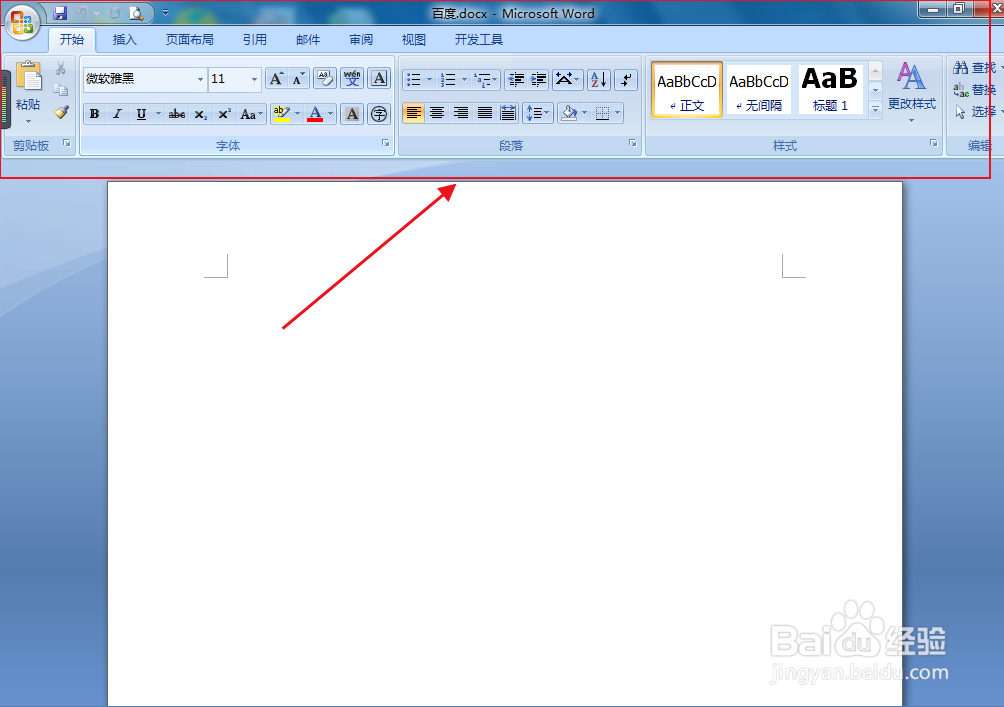Cut selection with scissors icon

(x=61, y=68)
